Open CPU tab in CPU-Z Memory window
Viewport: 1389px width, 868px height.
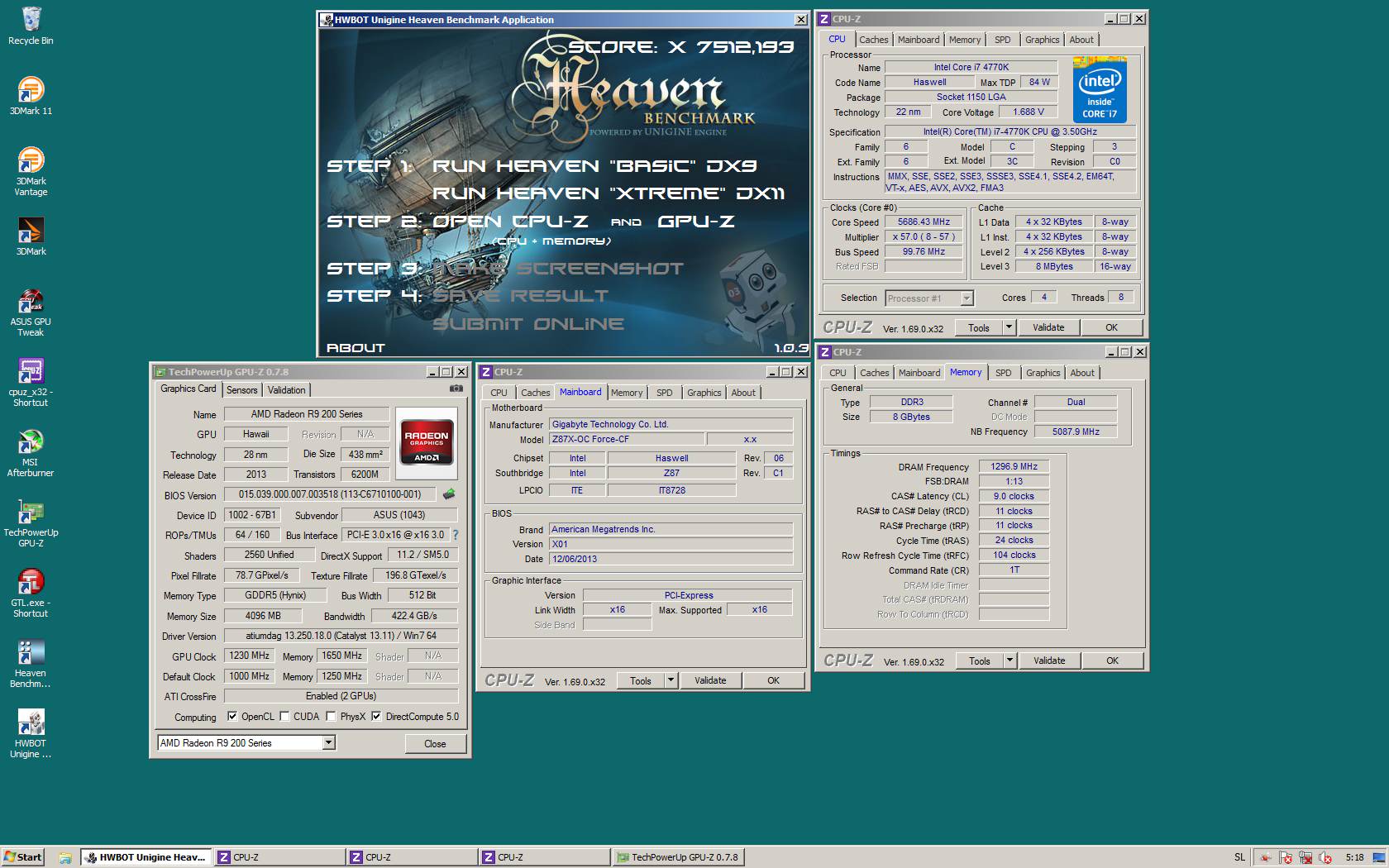click(838, 373)
